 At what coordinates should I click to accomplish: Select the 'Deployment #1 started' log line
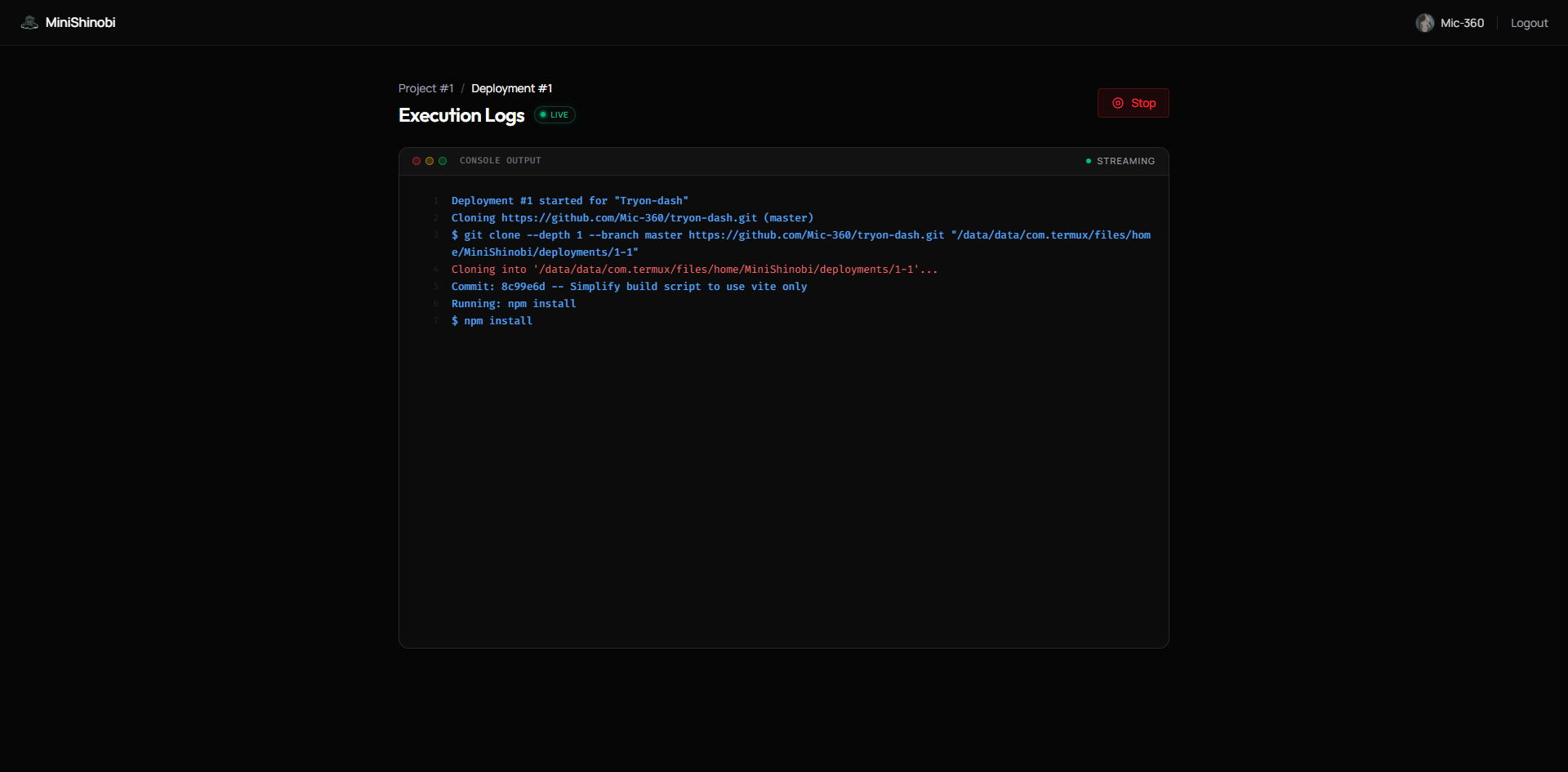pos(569,201)
